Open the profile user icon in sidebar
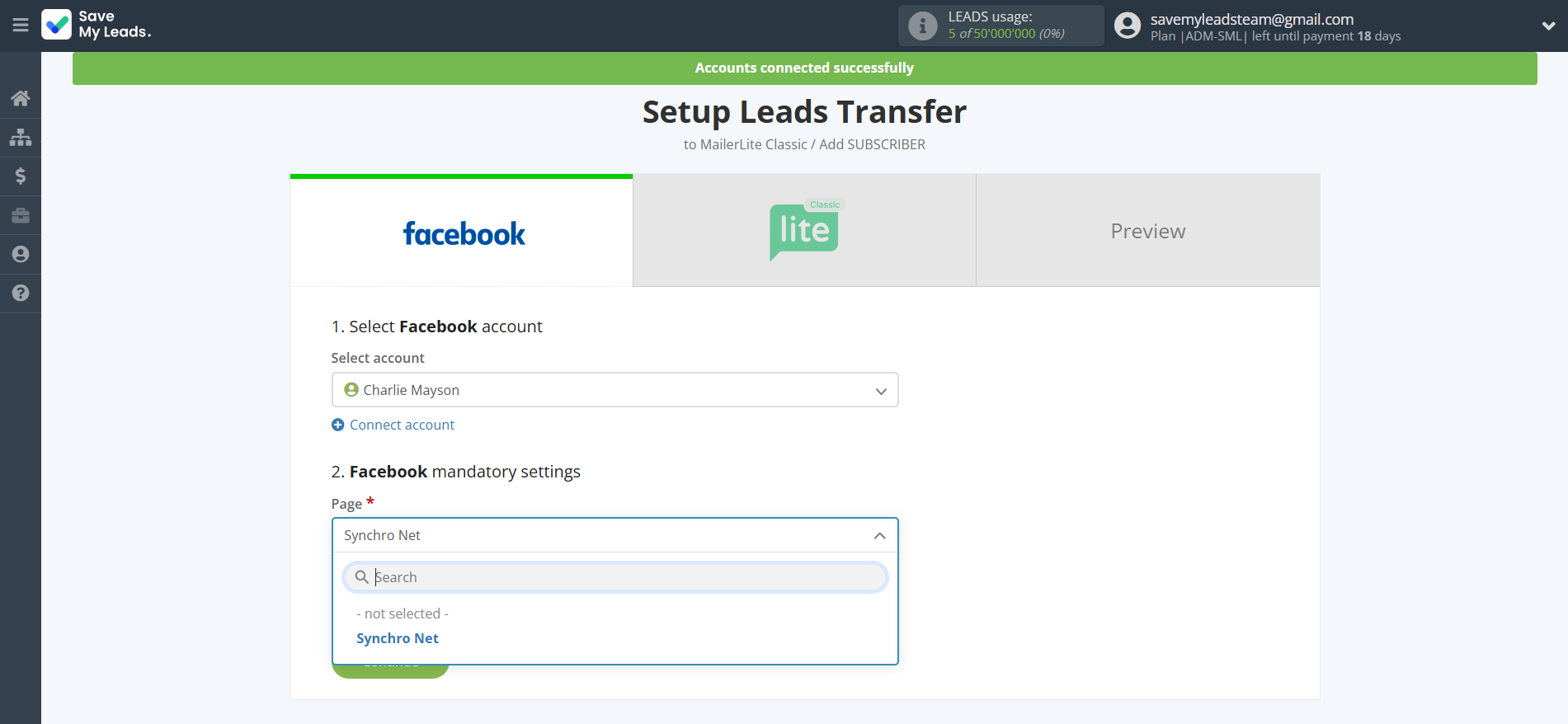Screen dimensions: 1568x724 pyautogui.click(x=21, y=254)
